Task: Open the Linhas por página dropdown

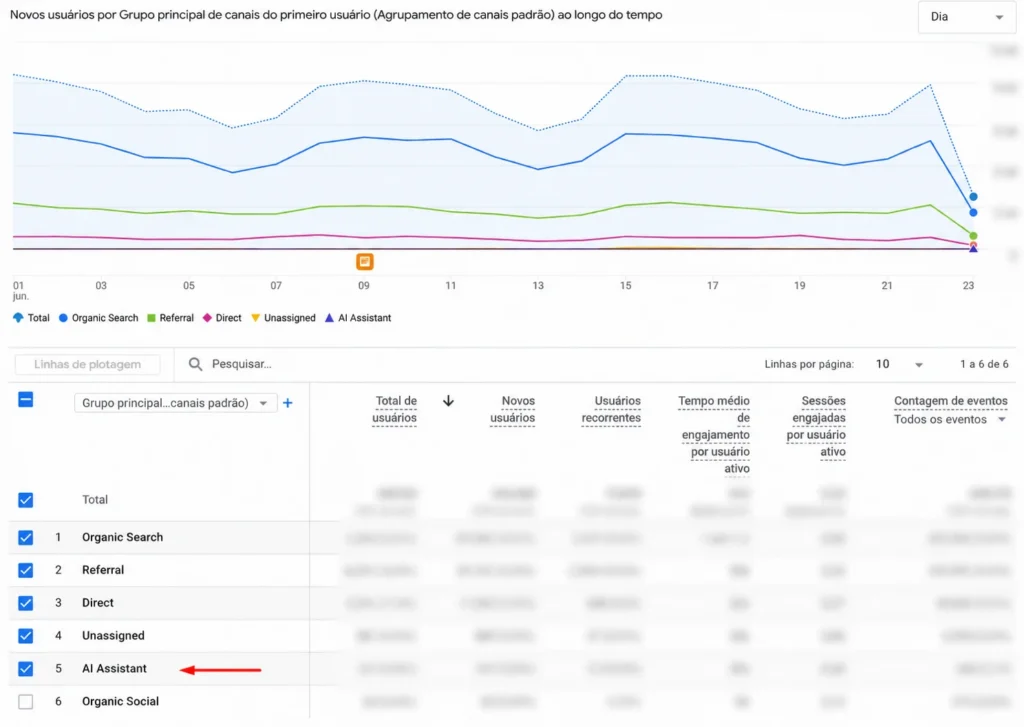Action: coord(899,364)
